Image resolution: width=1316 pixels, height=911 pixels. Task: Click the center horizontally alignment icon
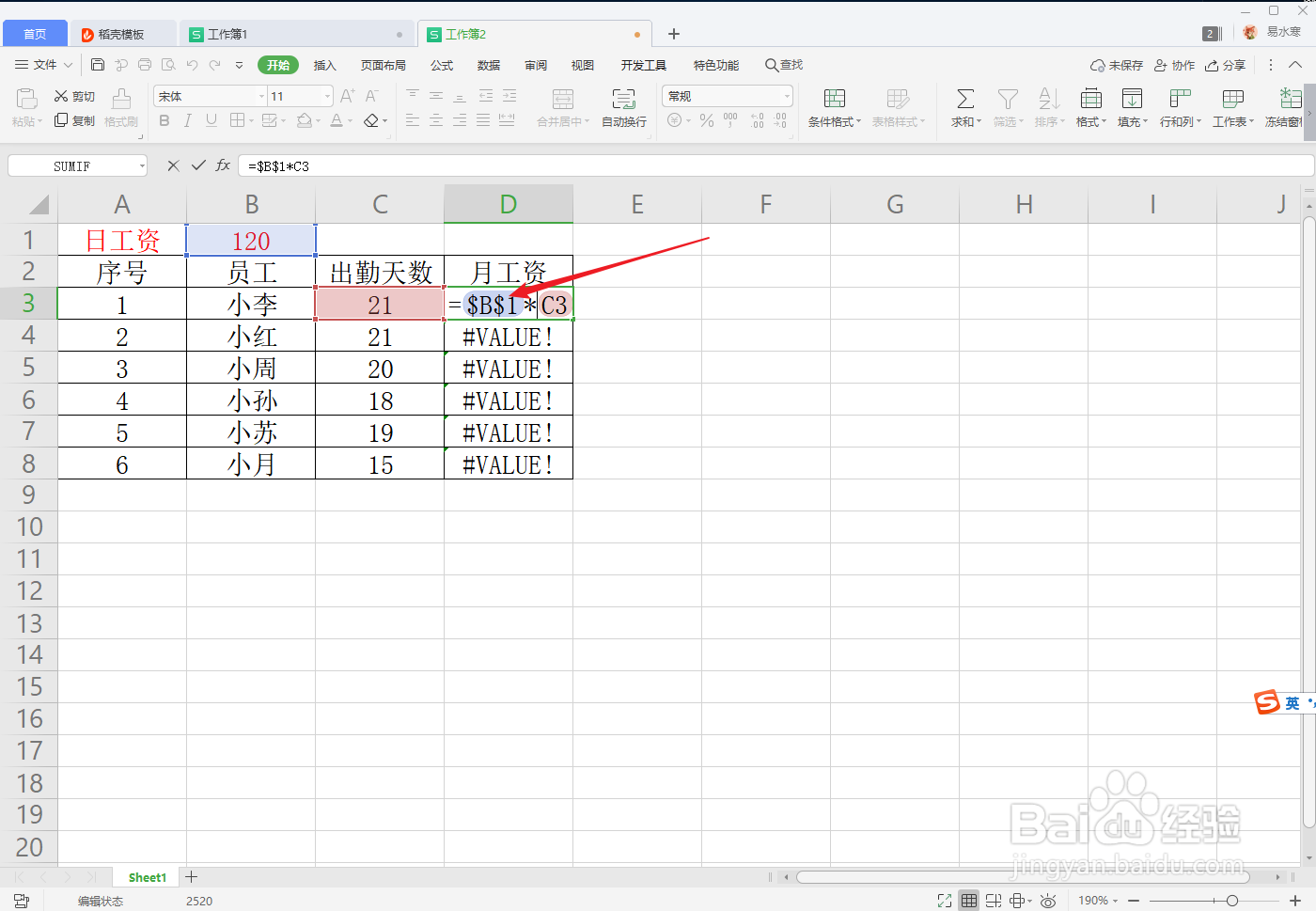(x=436, y=120)
